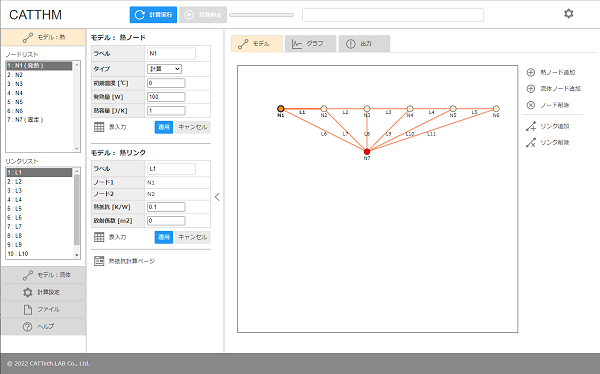Collapse the side panel with the chevron
The width and height of the screenshot is (600, 374).
pyautogui.click(x=217, y=197)
